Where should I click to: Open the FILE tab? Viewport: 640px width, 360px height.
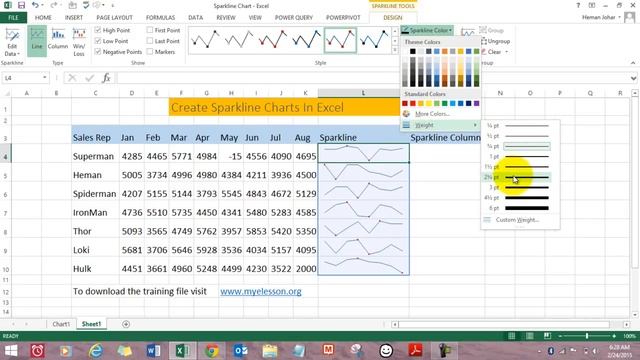[13, 18]
